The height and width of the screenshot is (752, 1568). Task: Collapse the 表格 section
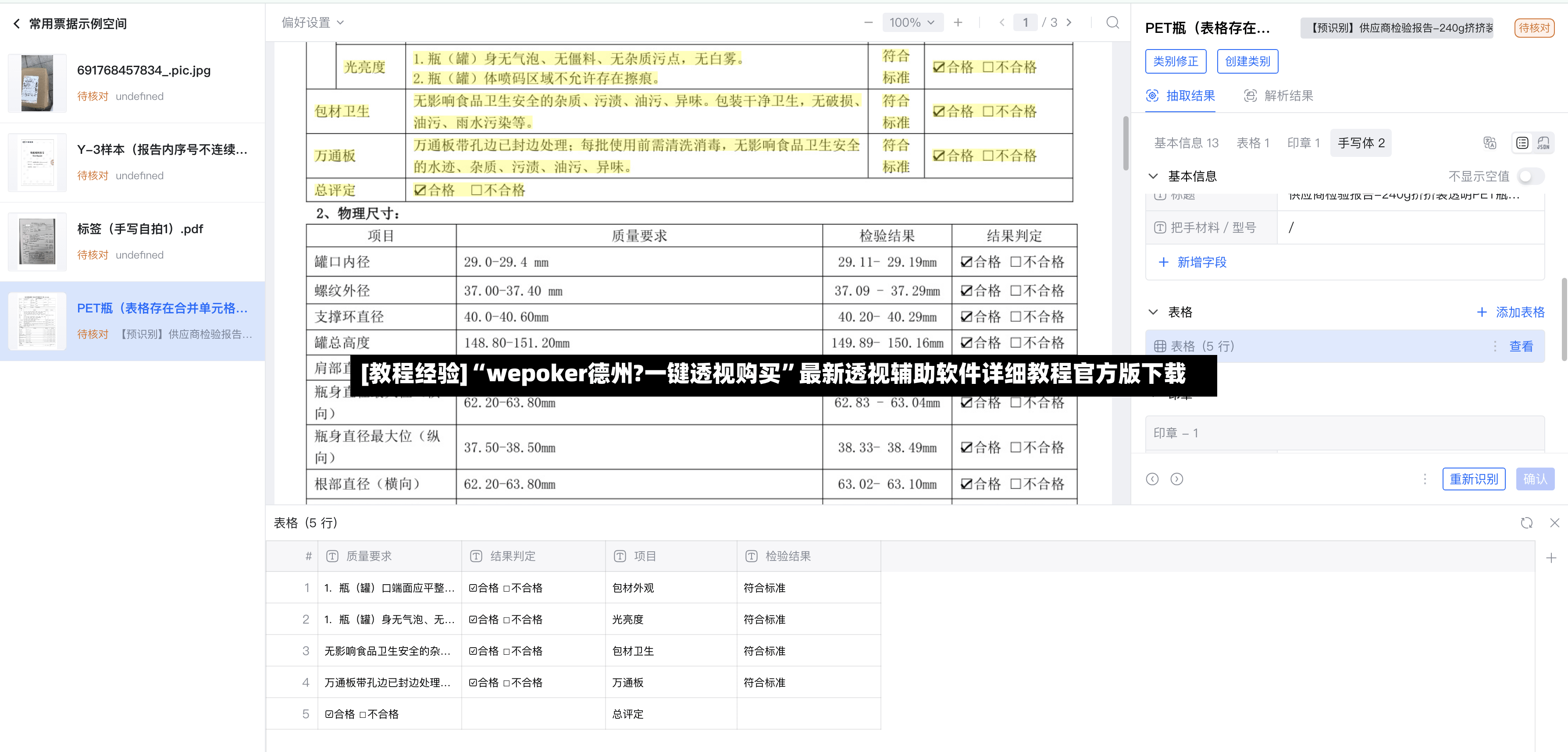click(x=1153, y=312)
